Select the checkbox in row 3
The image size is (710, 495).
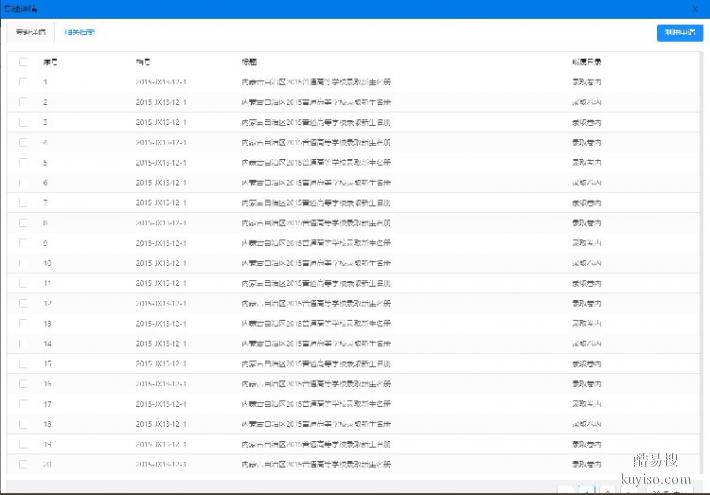pyautogui.click(x=23, y=122)
